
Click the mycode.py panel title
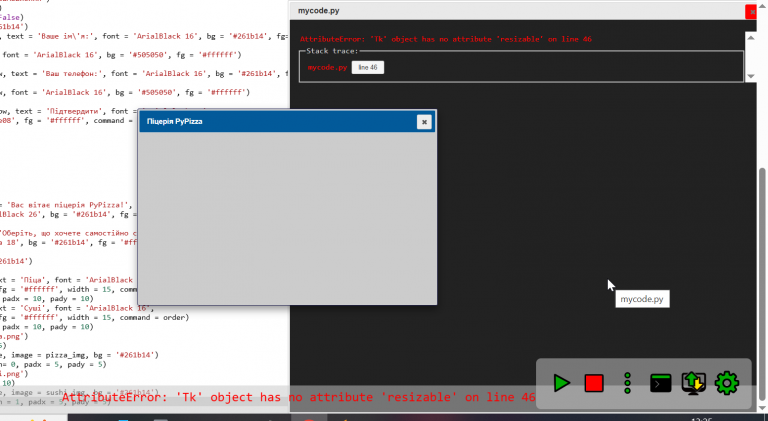click(x=318, y=11)
